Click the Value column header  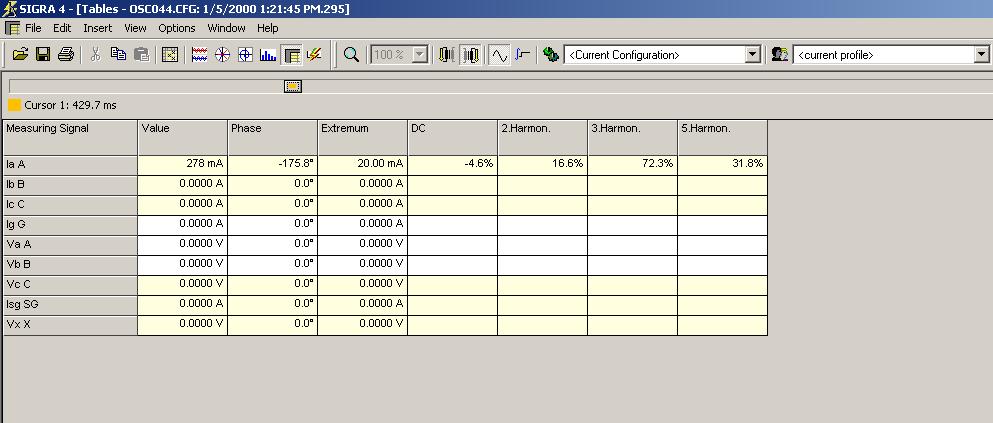[183, 137]
